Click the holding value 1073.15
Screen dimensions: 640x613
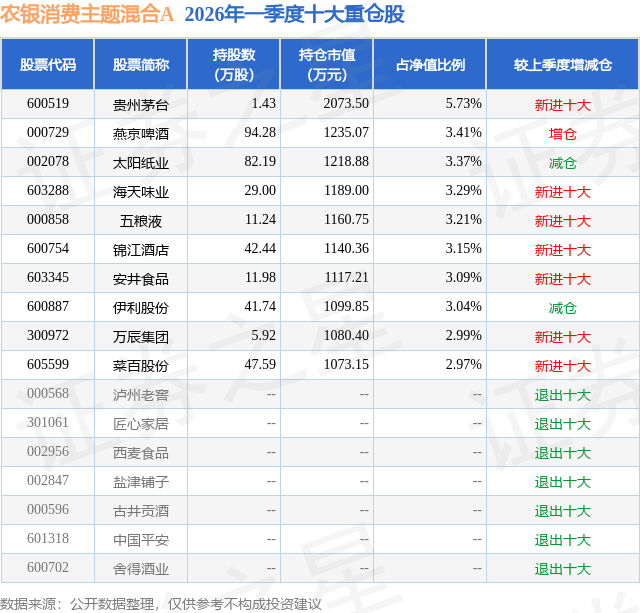346,364
